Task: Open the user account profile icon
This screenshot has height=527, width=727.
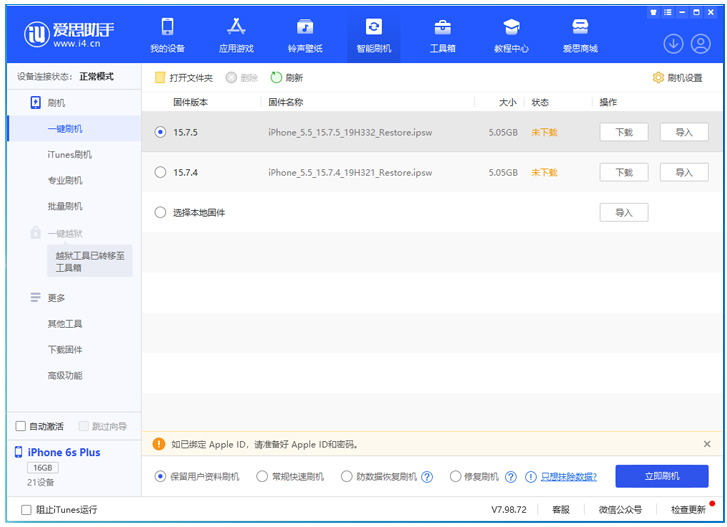Action: 701,44
